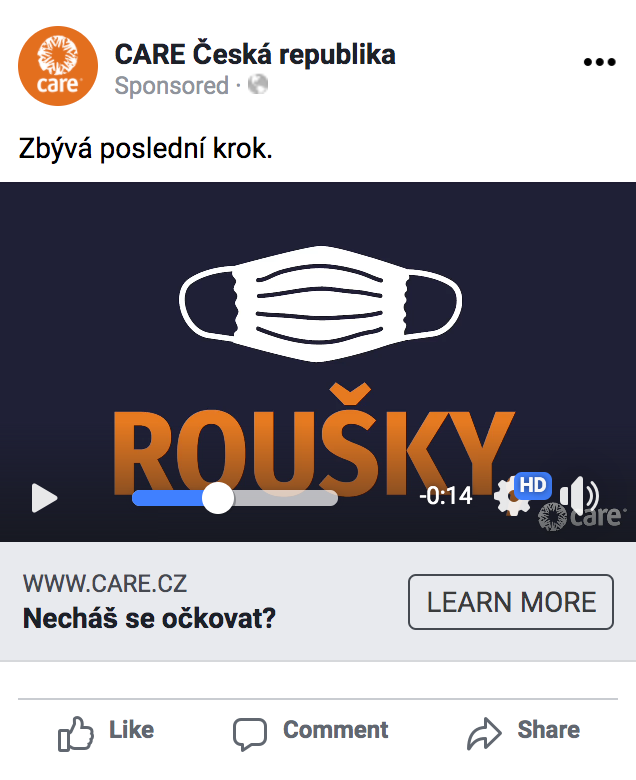Image resolution: width=636 pixels, height=780 pixels.
Task: Click the unplayed gray part of progress bar
Action: [x=286, y=498]
